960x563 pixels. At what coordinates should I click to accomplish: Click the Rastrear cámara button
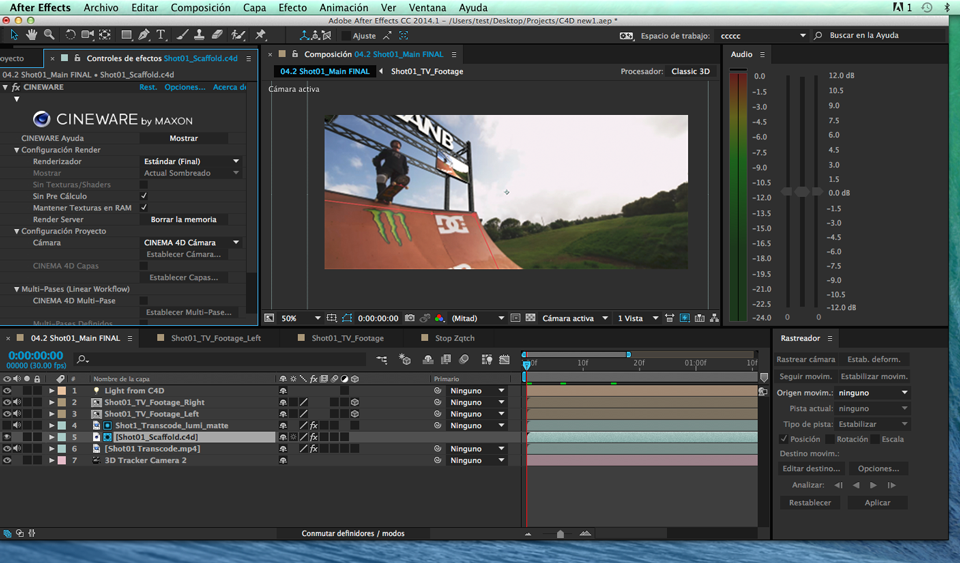point(805,359)
